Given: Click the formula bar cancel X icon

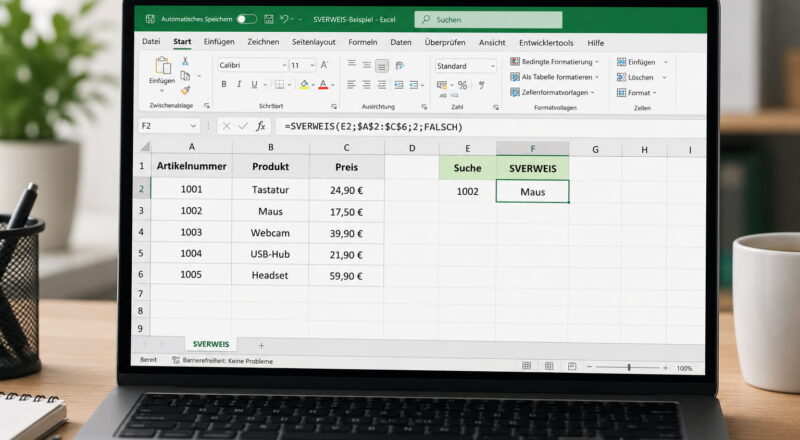Looking at the screenshot, I should (227, 126).
